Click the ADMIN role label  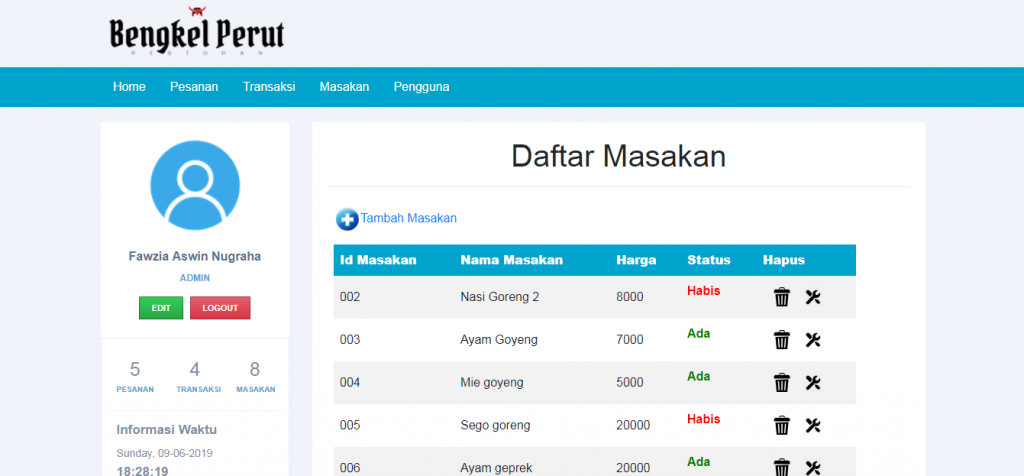(x=195, y=278)
